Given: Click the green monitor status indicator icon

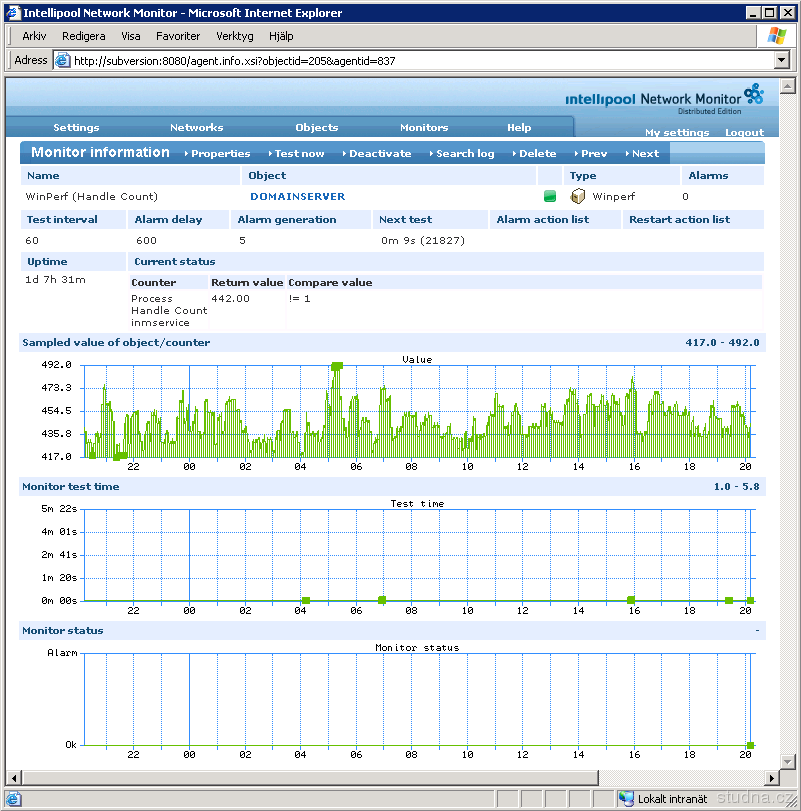Looking at the screenshot, I should pyautogui.click(x=549, y=196).
